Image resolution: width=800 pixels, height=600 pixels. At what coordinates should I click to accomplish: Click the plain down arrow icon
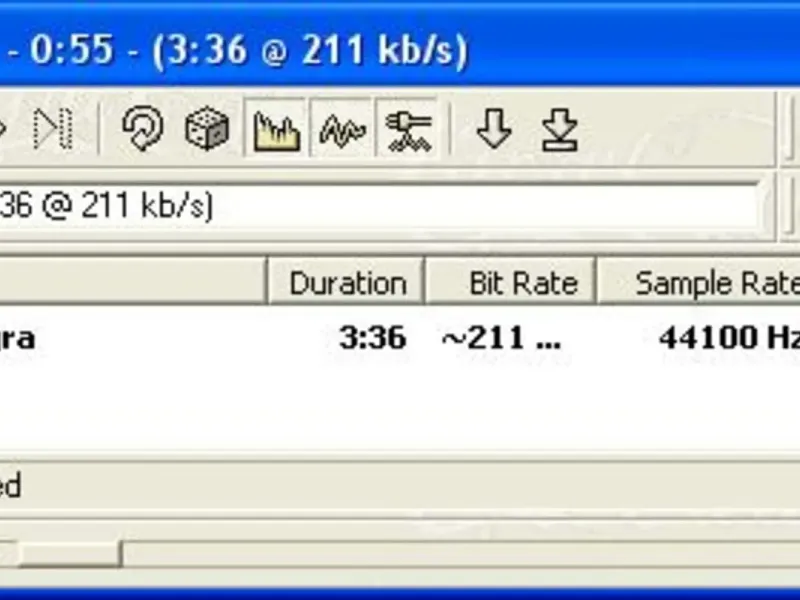pos(494,129)
